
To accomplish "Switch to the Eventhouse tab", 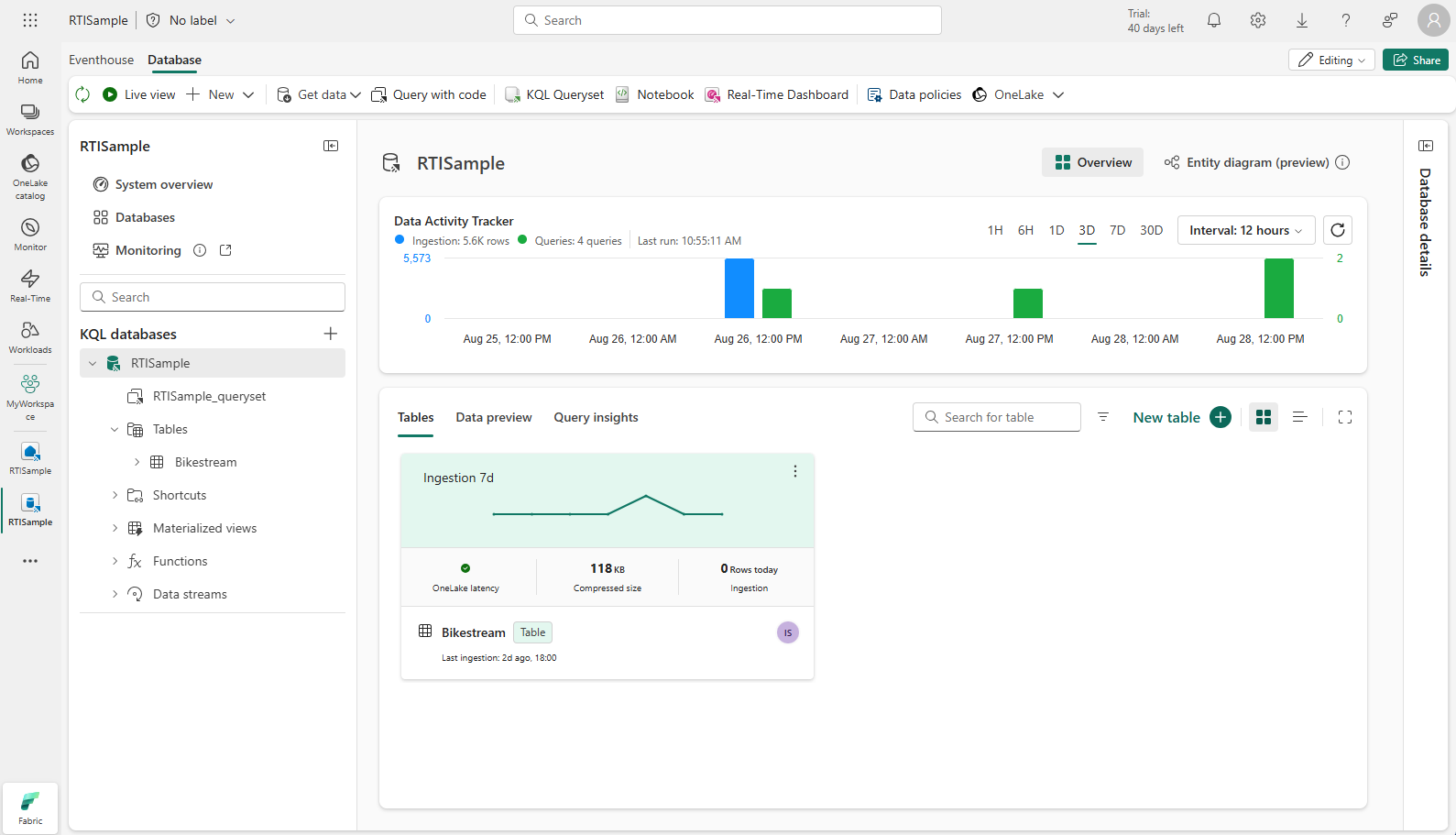I will click(101, 60).
